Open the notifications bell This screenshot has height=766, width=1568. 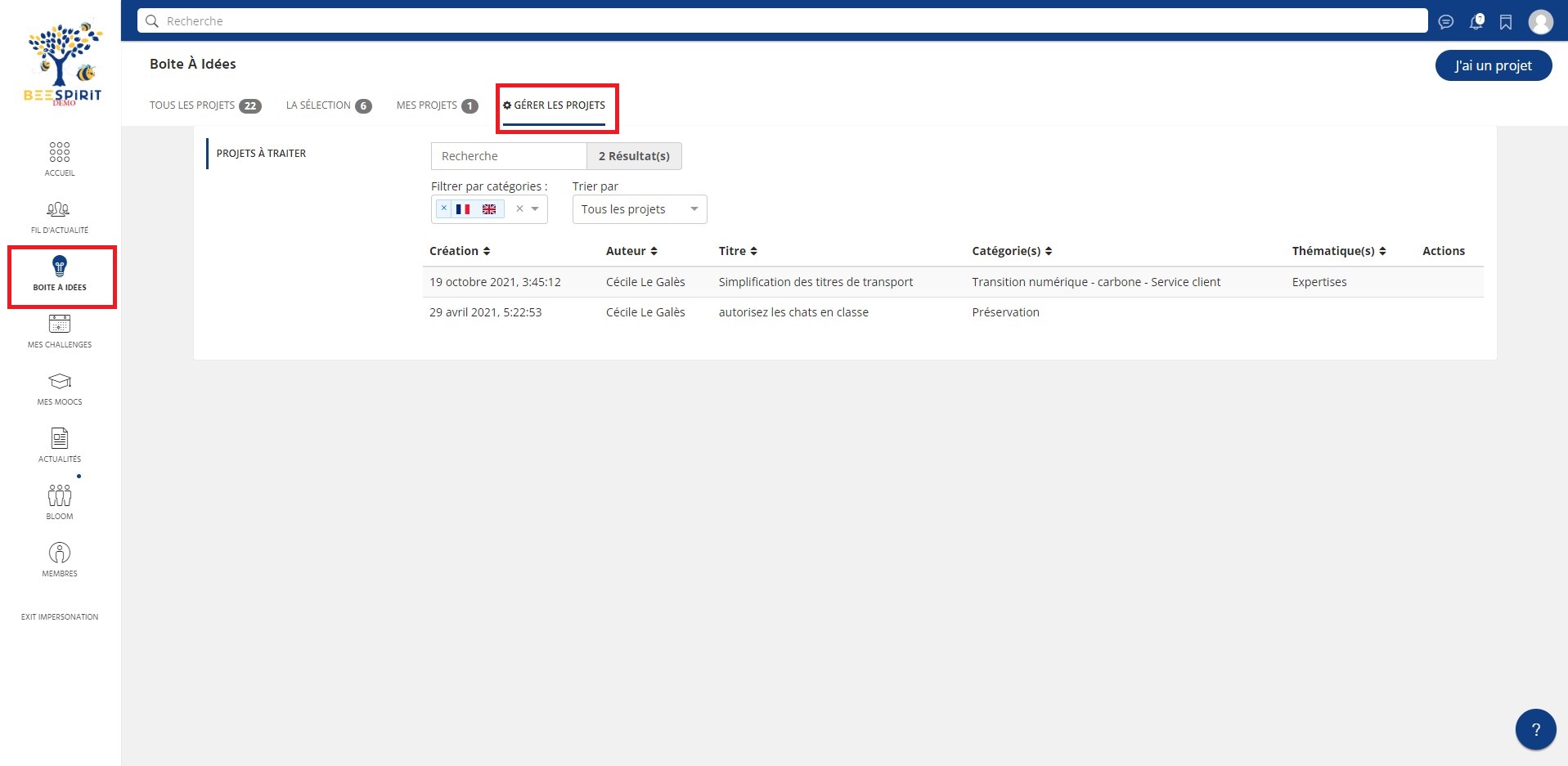coord(1476,22)
